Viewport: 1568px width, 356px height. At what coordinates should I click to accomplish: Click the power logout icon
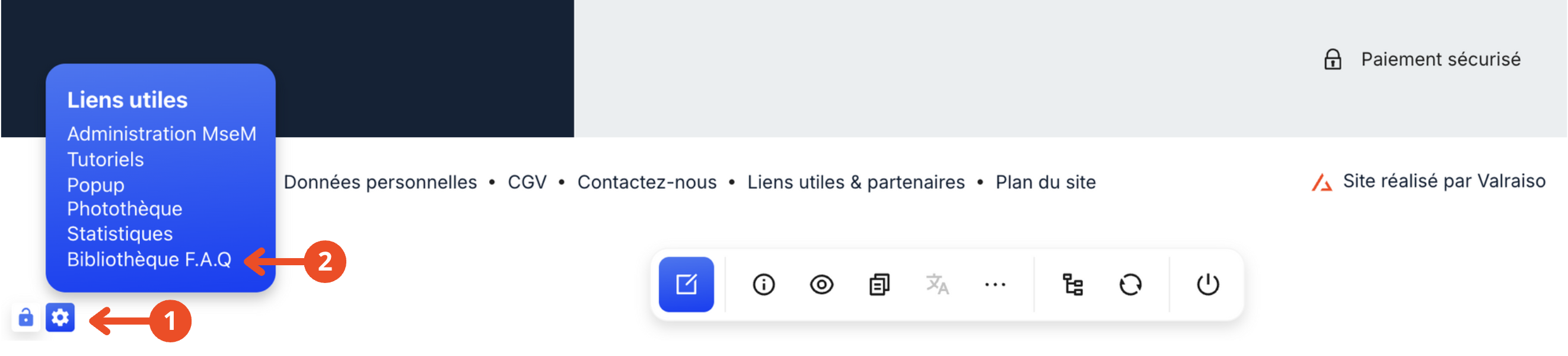pos(1207,284)
